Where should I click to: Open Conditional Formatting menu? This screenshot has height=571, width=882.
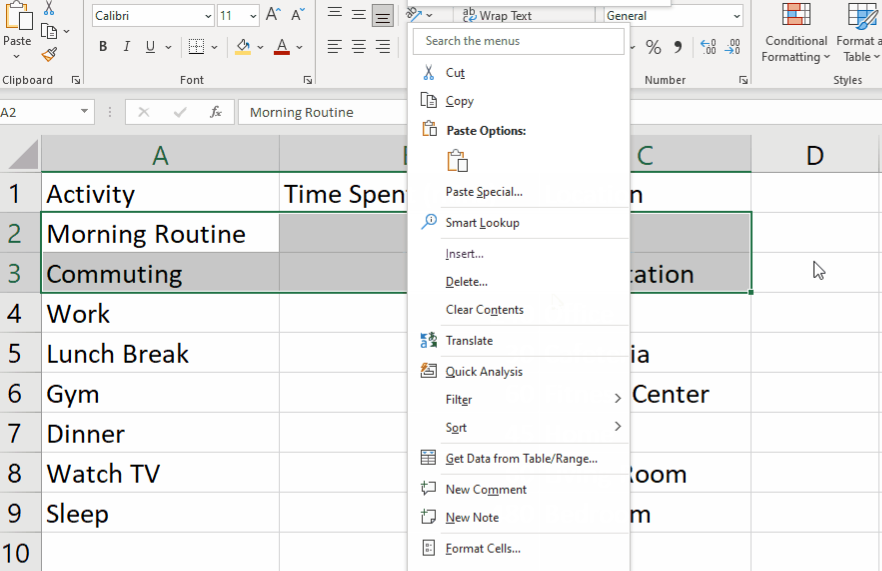[796, 32]
